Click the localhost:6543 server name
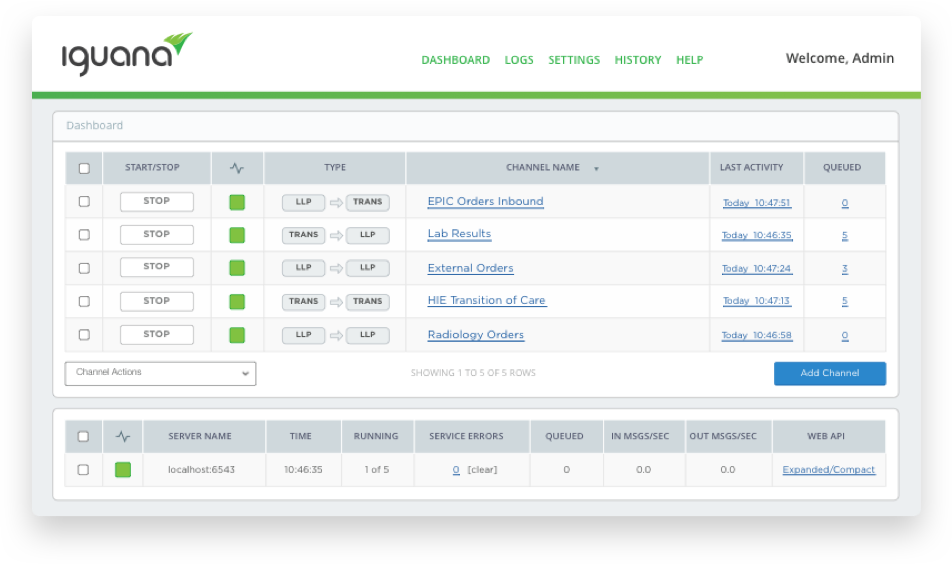Image resolution: width=952 pixels, height=564 pixels. (x=201, y=470)
